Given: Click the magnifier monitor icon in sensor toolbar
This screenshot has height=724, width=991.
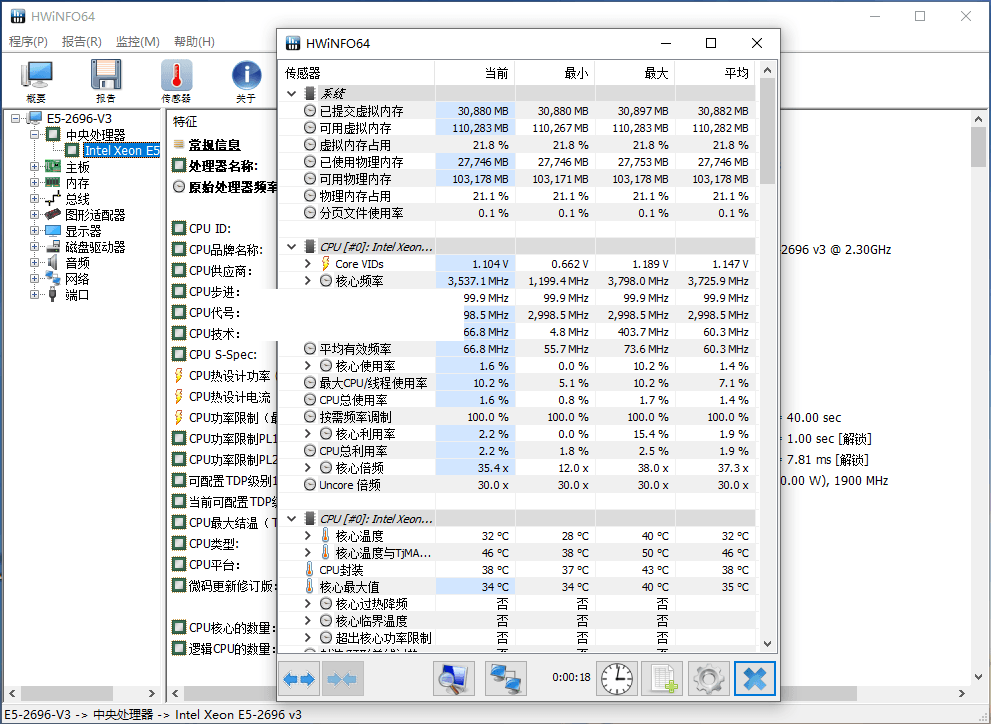Looking at the screenshot, I should click(454, 679).
